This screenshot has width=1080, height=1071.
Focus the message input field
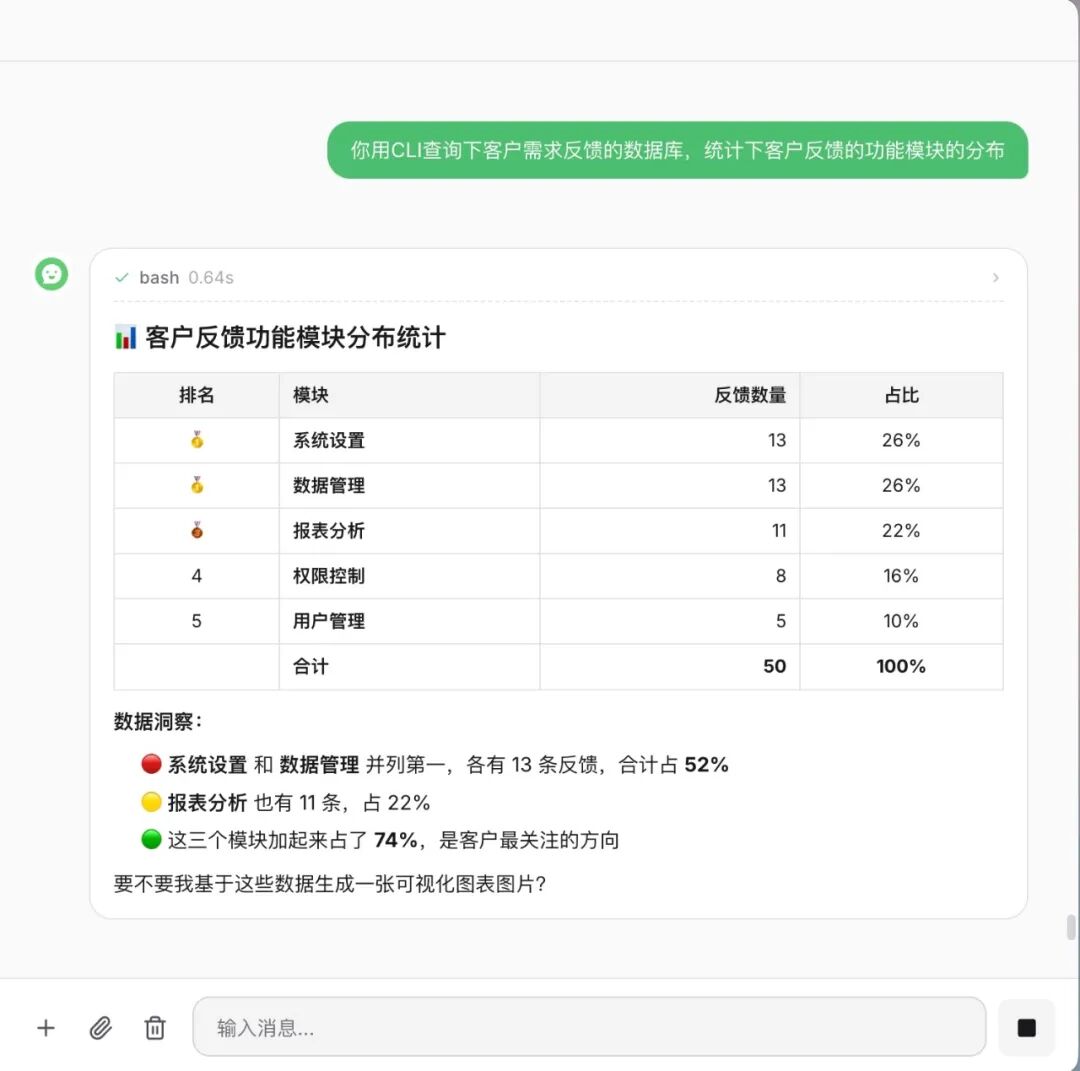[x=589, y=1026]
